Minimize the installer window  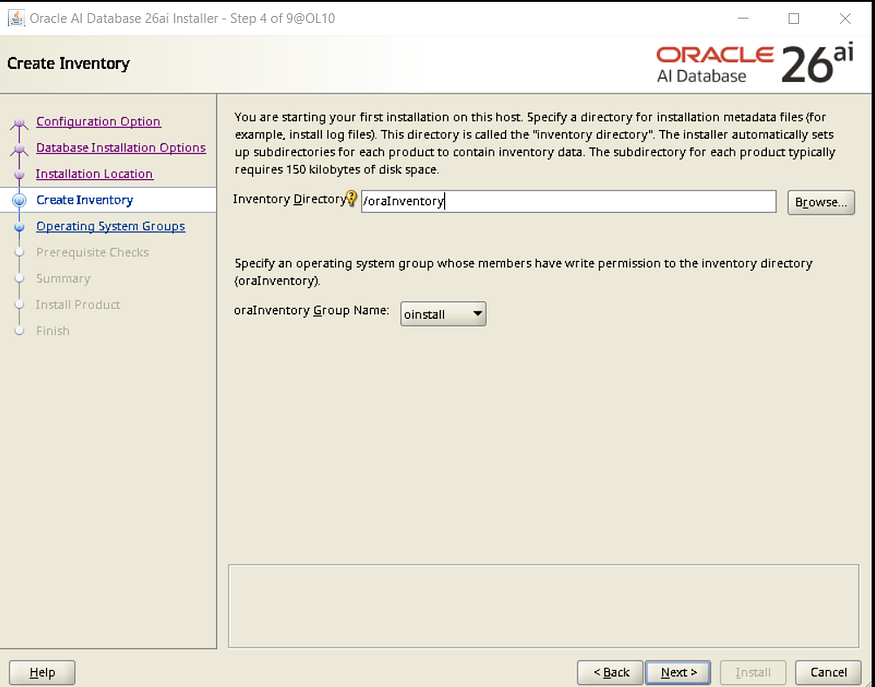pos(743,18)
